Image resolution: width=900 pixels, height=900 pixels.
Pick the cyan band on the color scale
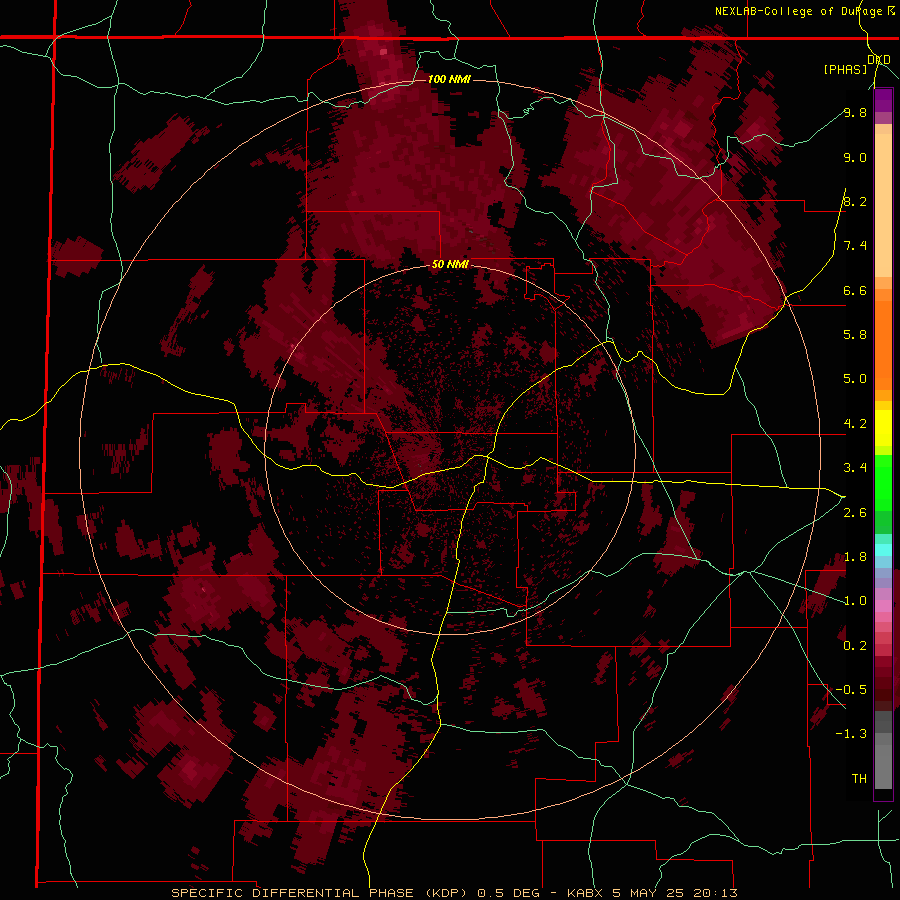(883, 550)
